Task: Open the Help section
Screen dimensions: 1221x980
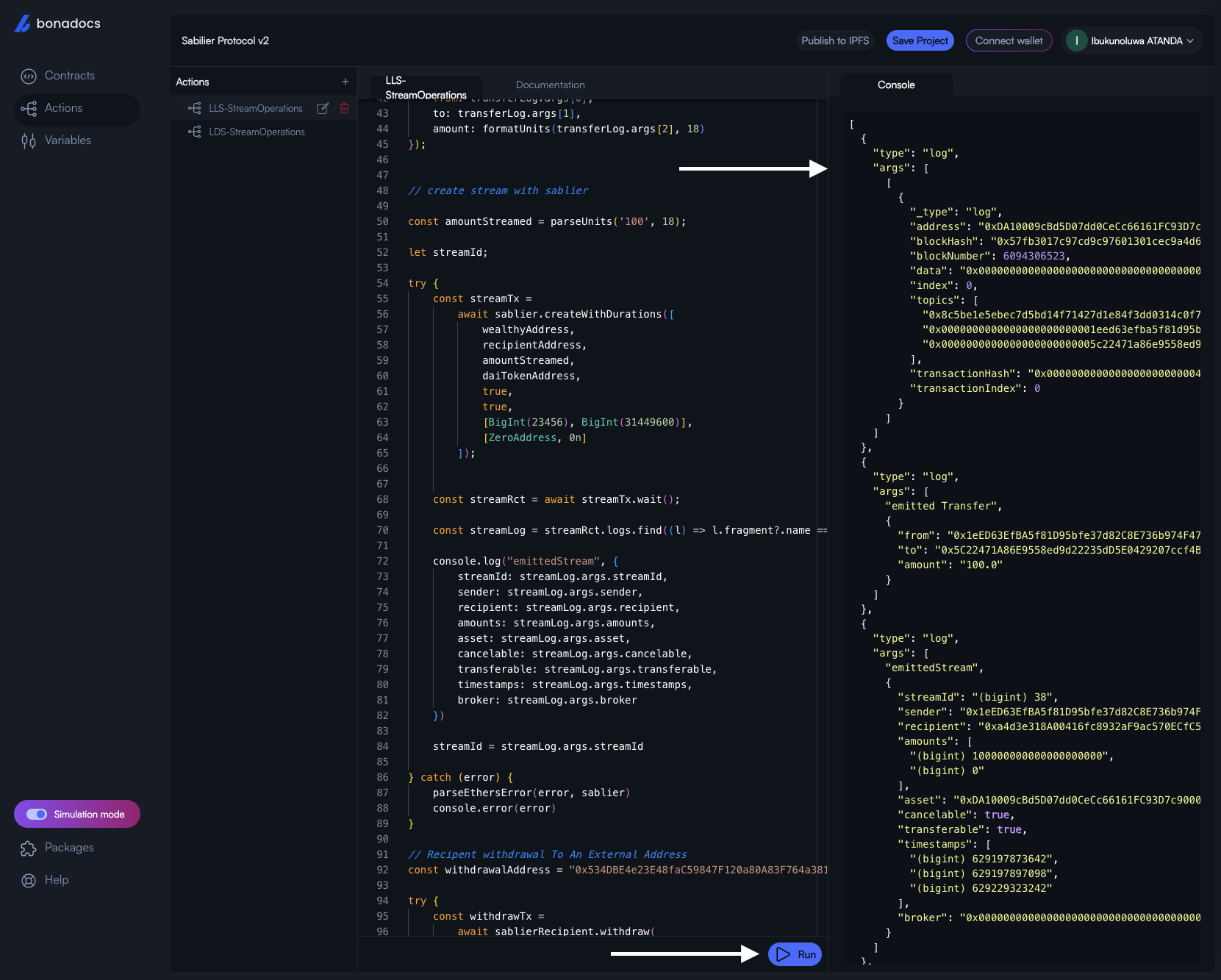Action: tap(57, 880)
